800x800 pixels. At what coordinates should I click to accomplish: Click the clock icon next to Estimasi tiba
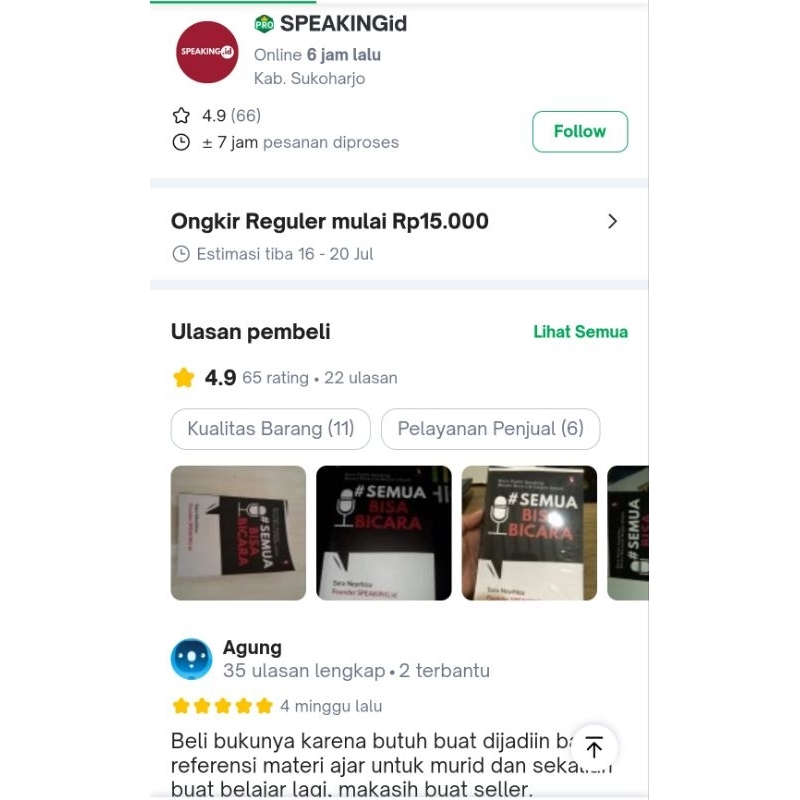pyautogui.click(x=181, y=254)
